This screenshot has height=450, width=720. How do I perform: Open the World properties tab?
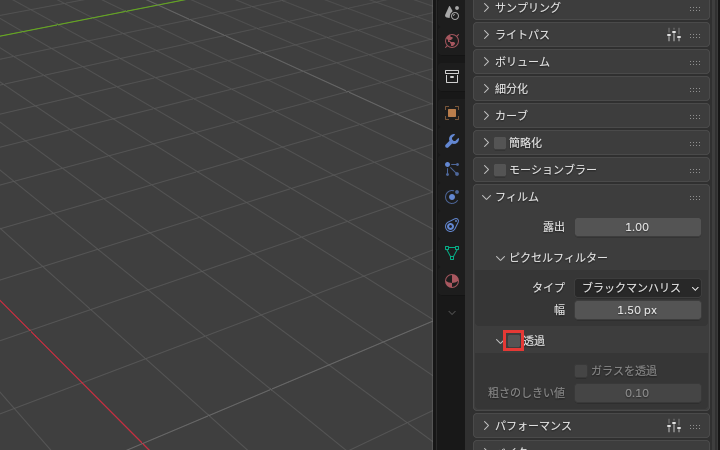[452, 41]
